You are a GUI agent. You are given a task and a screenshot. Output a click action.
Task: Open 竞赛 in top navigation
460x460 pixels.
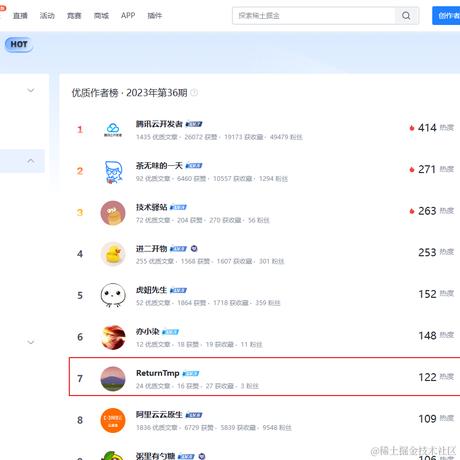pyautogui.click(x=74, y=16)
